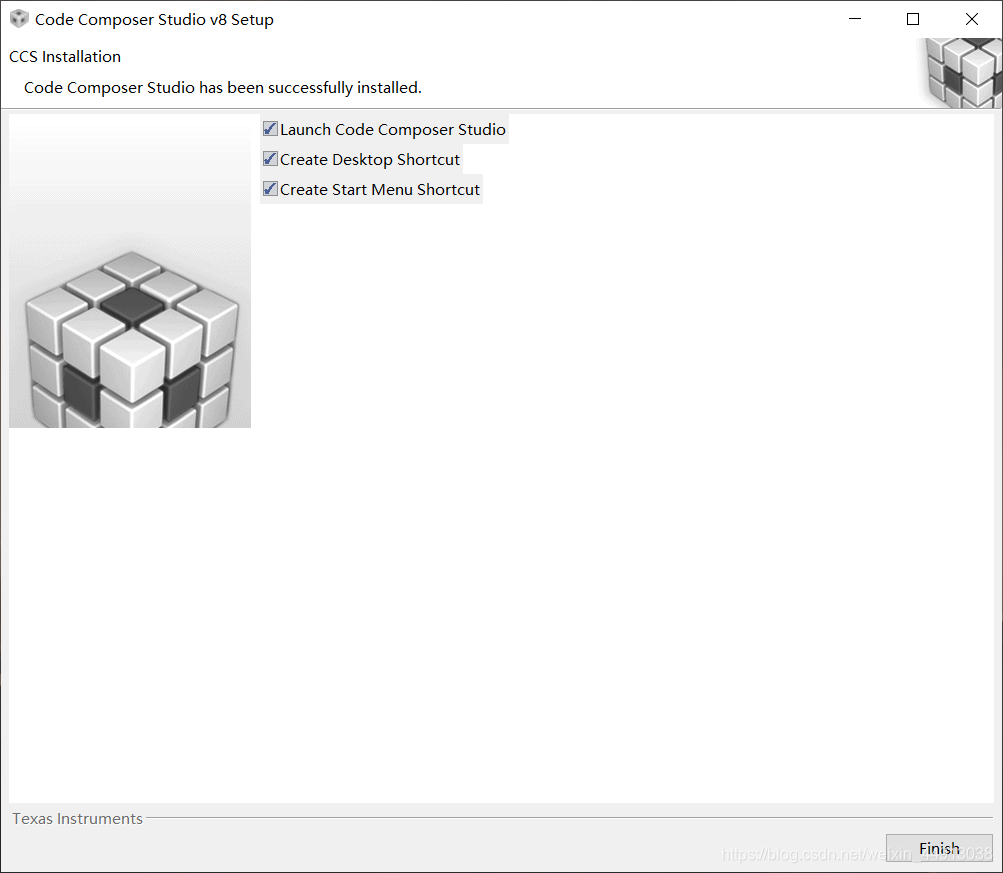Click 'CCS Installation' heading text
This screenshot has width=1003, height=873.
tap(65, 57)
